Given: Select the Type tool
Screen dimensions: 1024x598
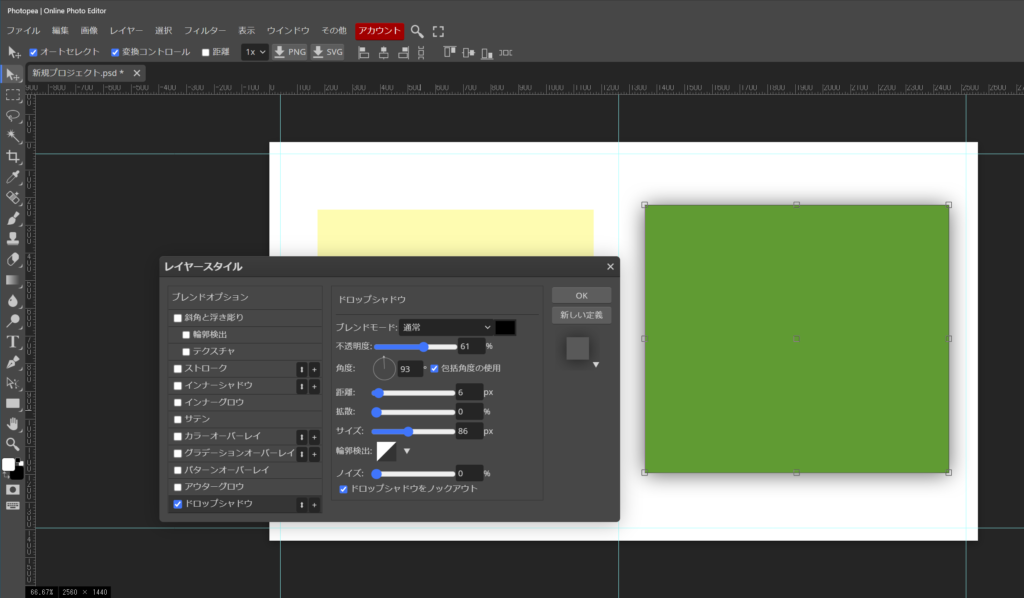Looking at the screenshot, I should pyautogui.click(x=13, y=342).
